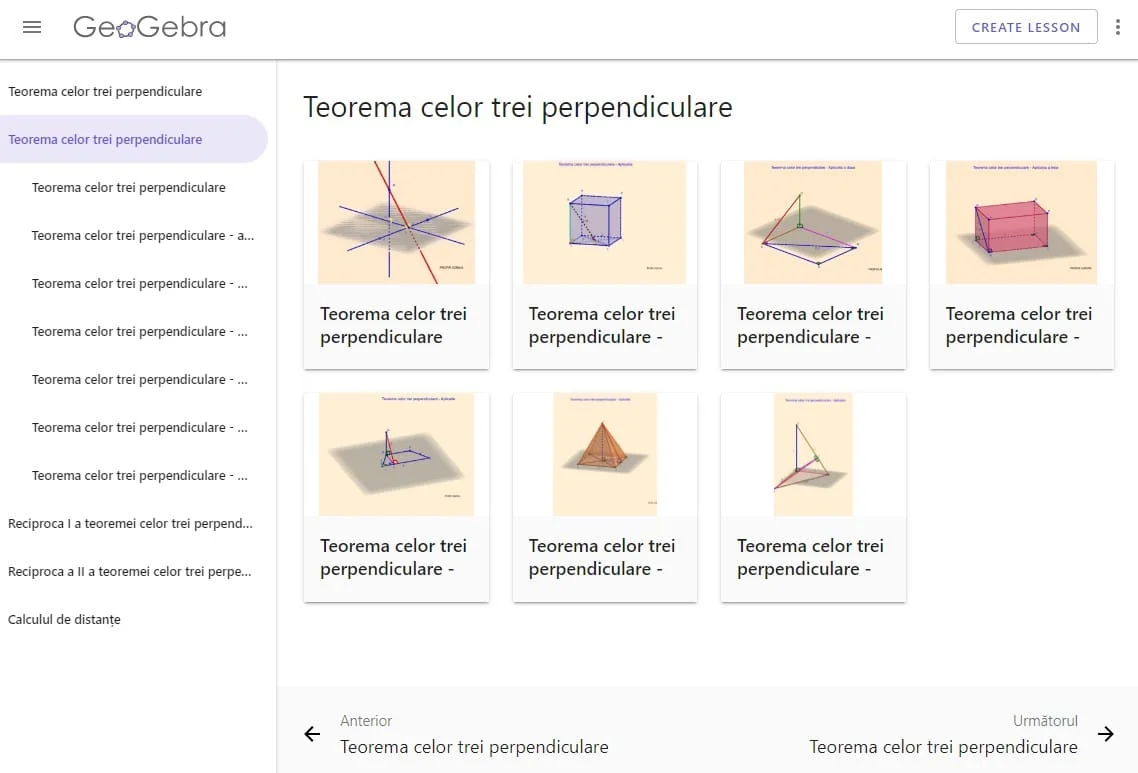Click the right arrow for next page
The width and height of the screenshot is (1138, 773).
point(1105,734)
